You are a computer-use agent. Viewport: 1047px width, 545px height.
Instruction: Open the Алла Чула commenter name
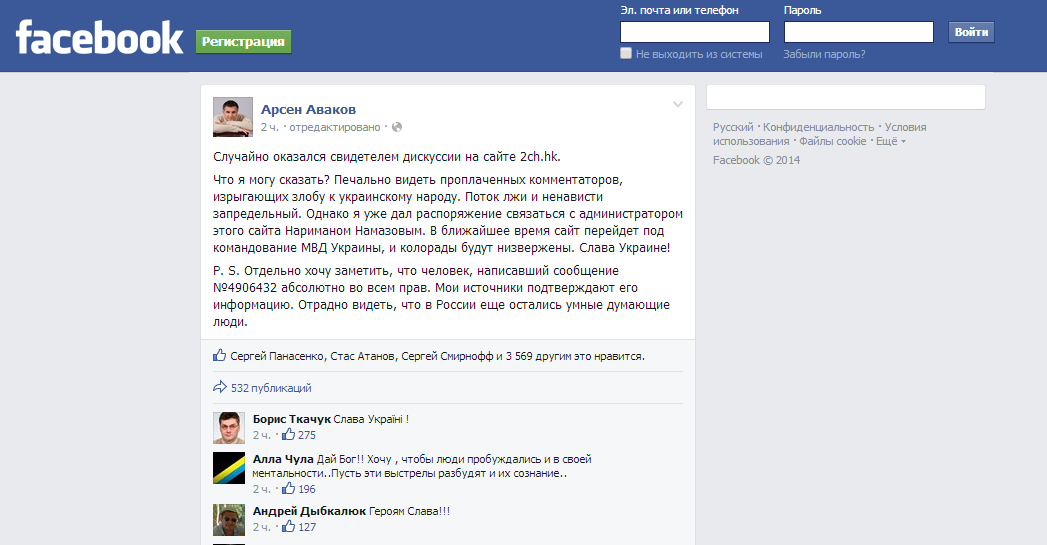[x=283, y=460]
